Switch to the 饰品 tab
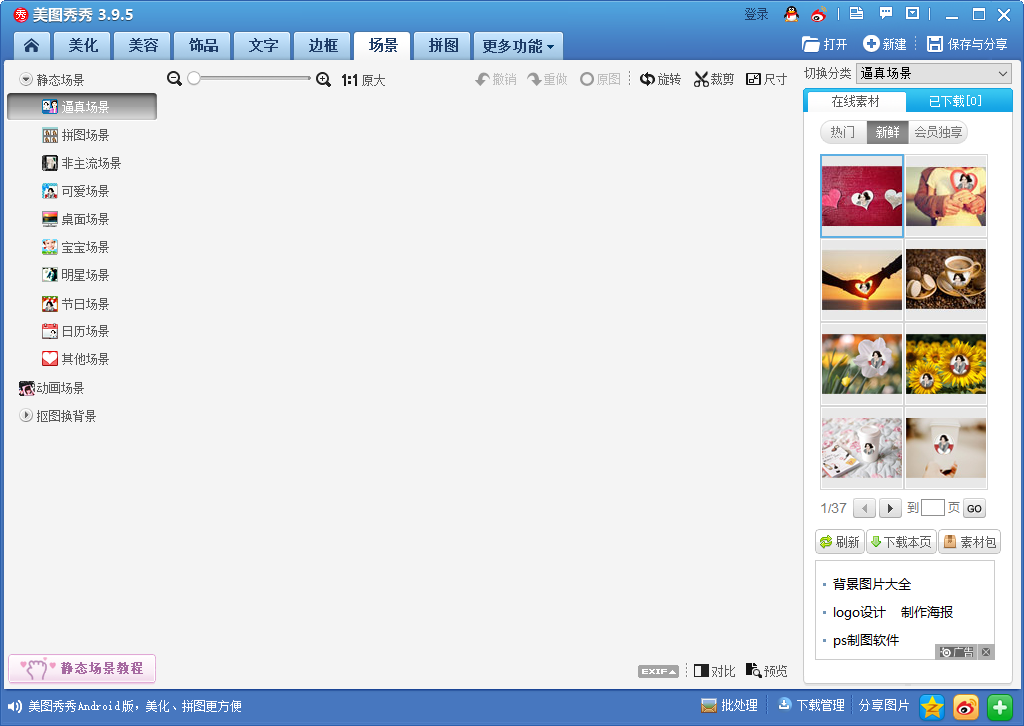The width and height of the screenshot is (1024, 726). pos(203,46)
